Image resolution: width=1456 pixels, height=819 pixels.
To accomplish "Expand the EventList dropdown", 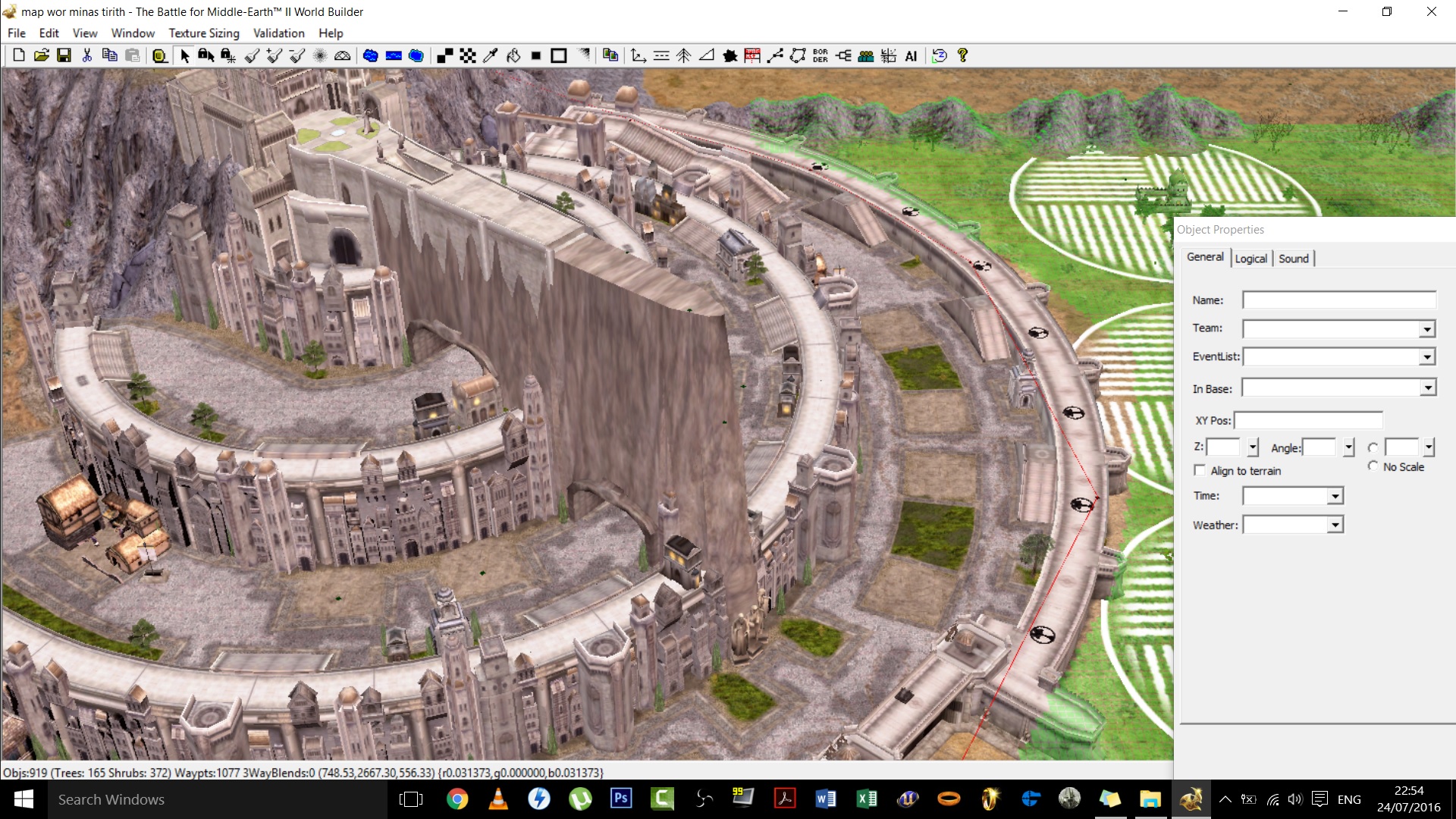I will [x=1427, y=356].
